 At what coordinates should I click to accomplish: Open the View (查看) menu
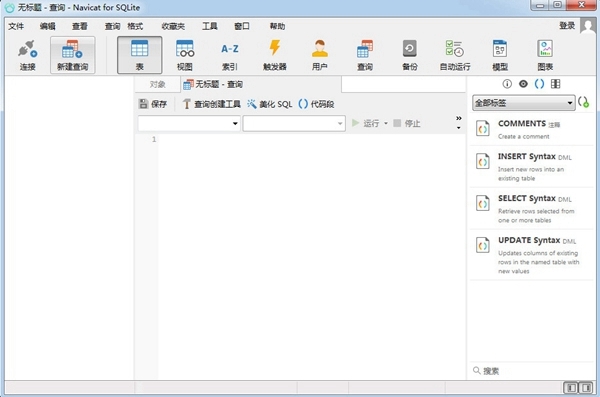80,26
